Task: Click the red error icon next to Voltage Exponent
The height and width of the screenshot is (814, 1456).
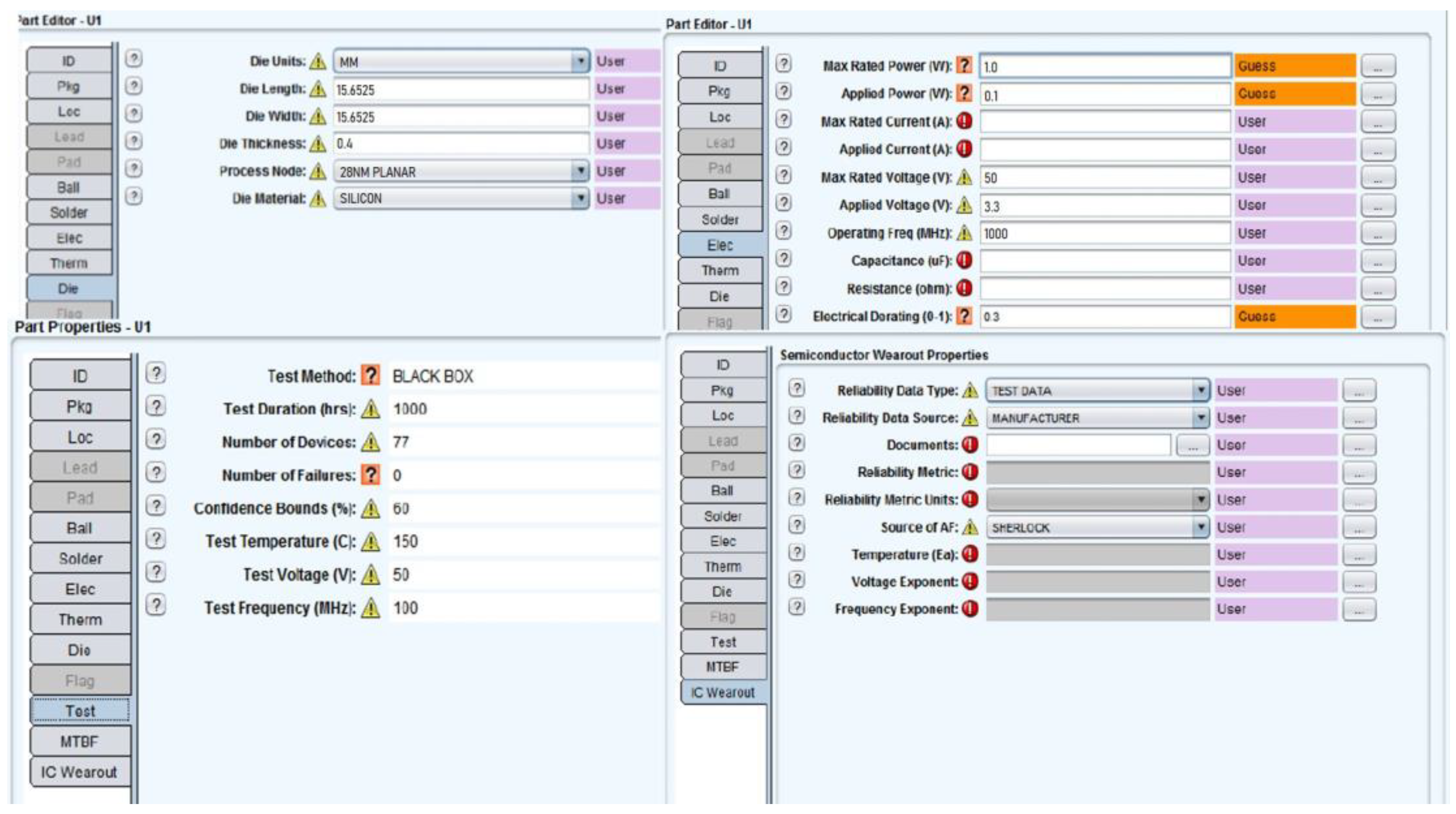Action: [x=970, y=581]
